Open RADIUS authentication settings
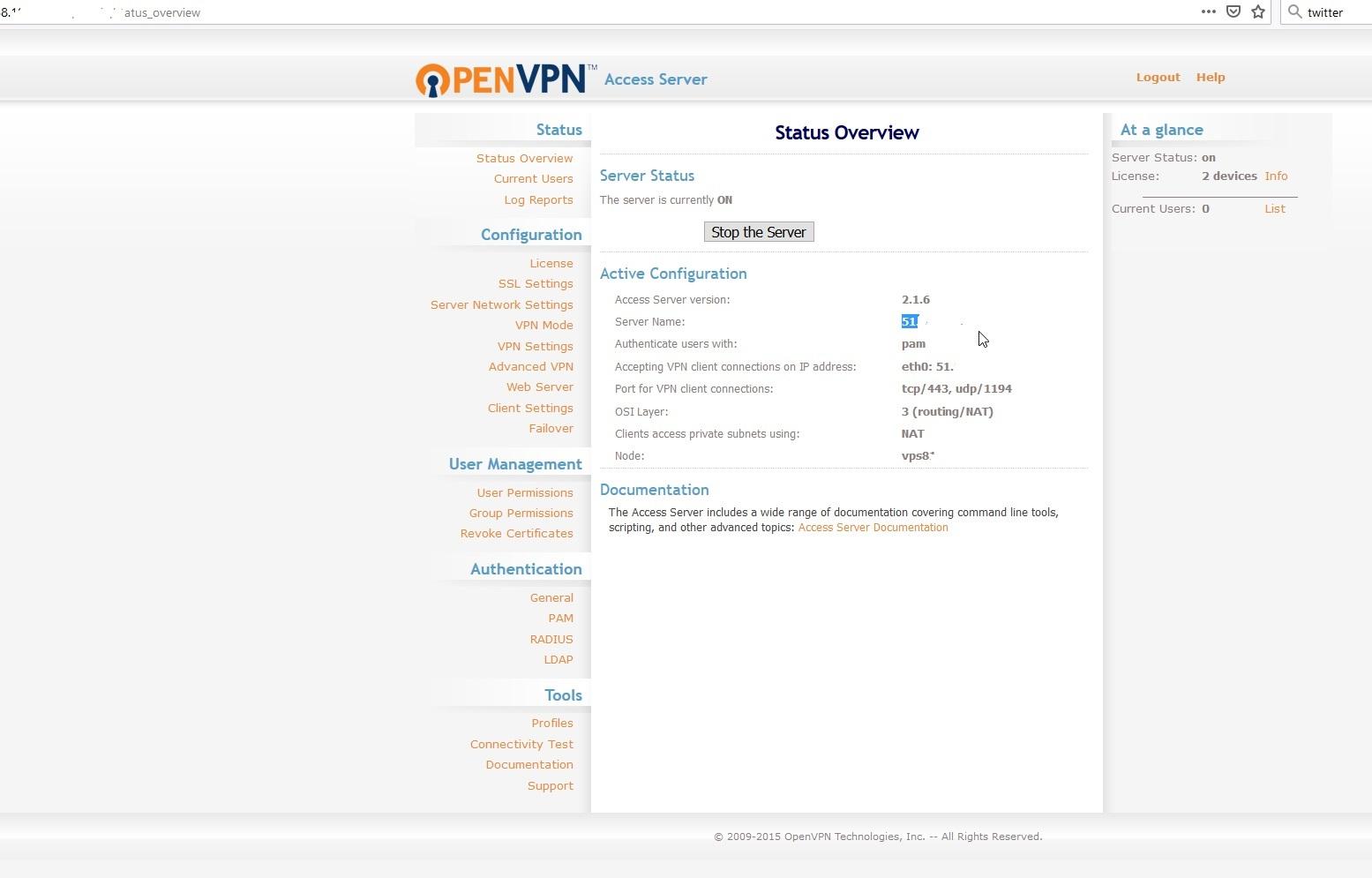The width and height of the screenshot is (1372, 878). [x=551, y=639]
